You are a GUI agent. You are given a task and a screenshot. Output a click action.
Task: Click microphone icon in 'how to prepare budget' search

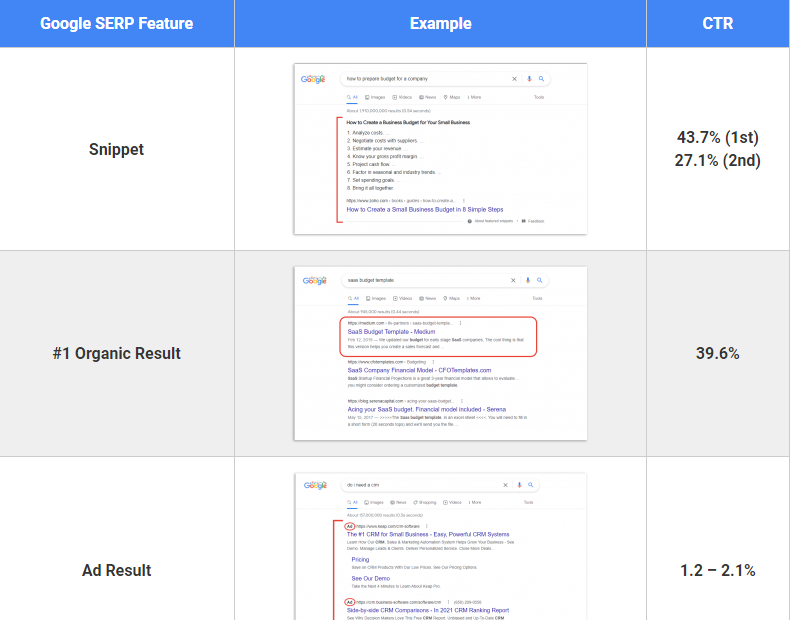[529, 79]
